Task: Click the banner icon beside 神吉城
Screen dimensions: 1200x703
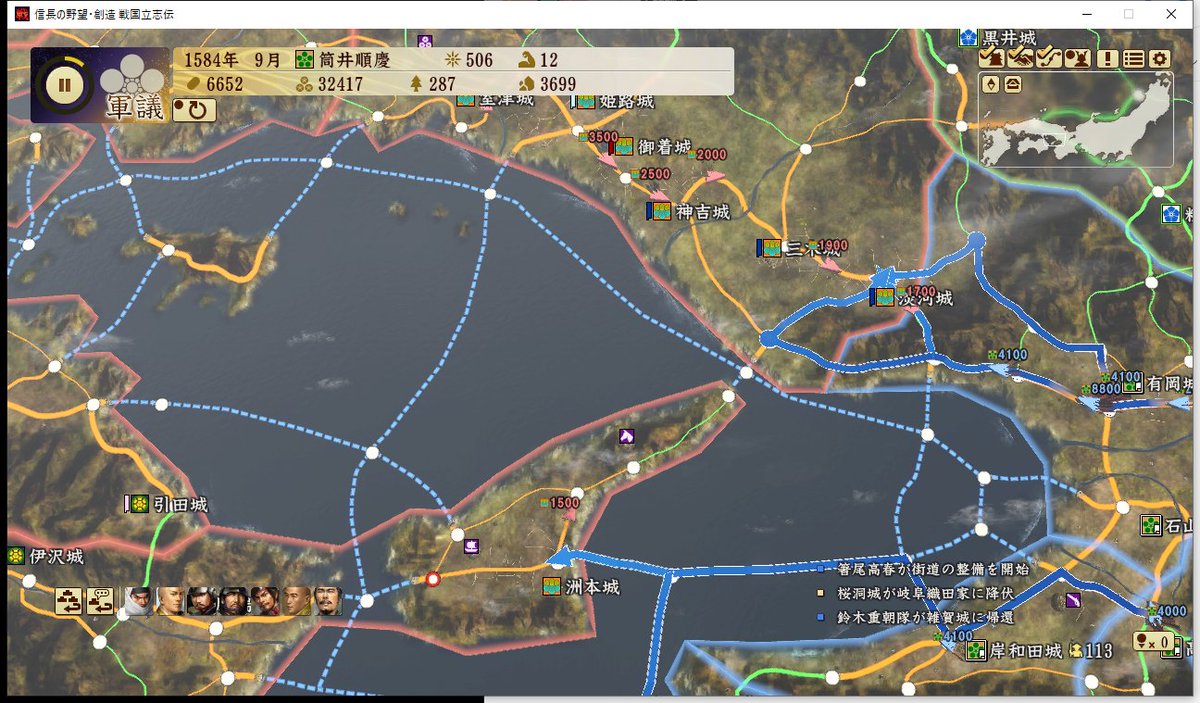Action: coord(660,212)
